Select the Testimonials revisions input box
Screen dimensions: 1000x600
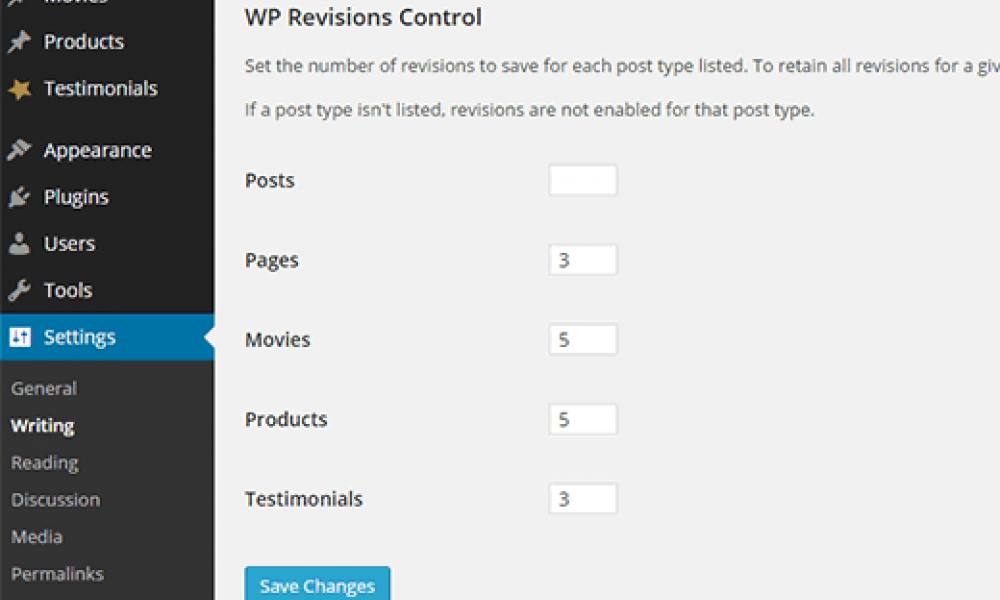583,499
